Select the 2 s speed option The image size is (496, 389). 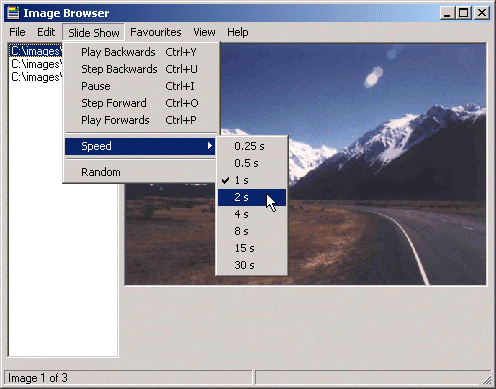[252, 197]
